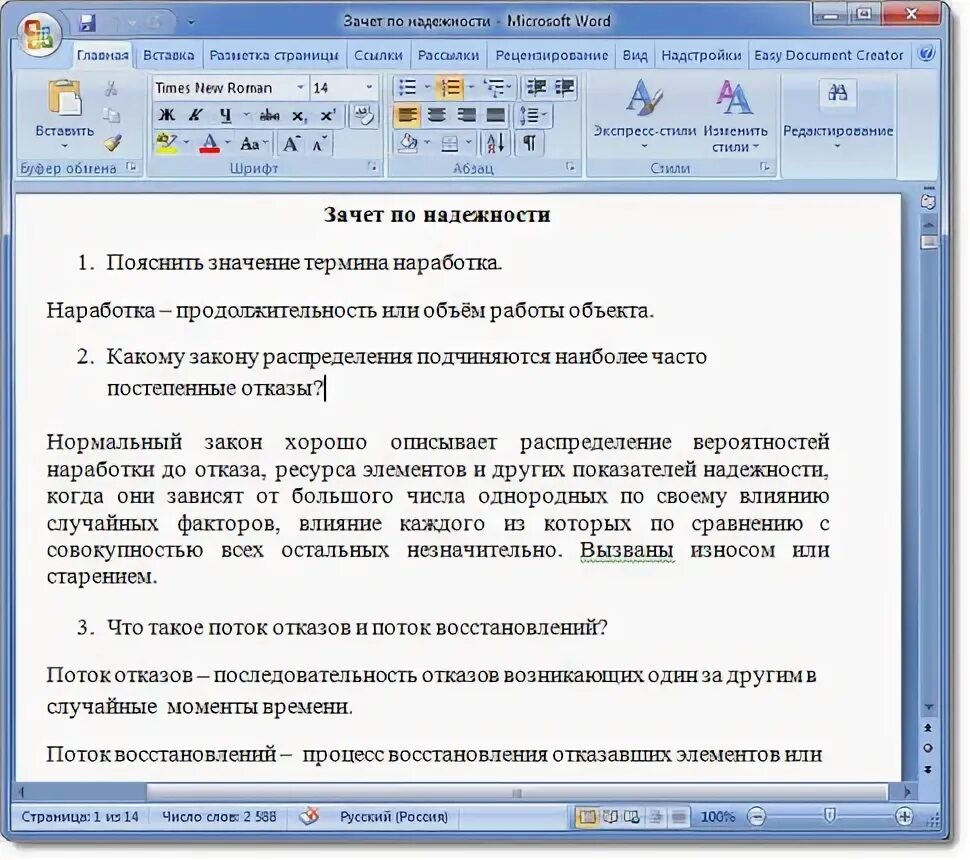The height and width of the screenshot is (860, 970).
Task: Toggle superscript x² formatting
Action: click(327, 115)
